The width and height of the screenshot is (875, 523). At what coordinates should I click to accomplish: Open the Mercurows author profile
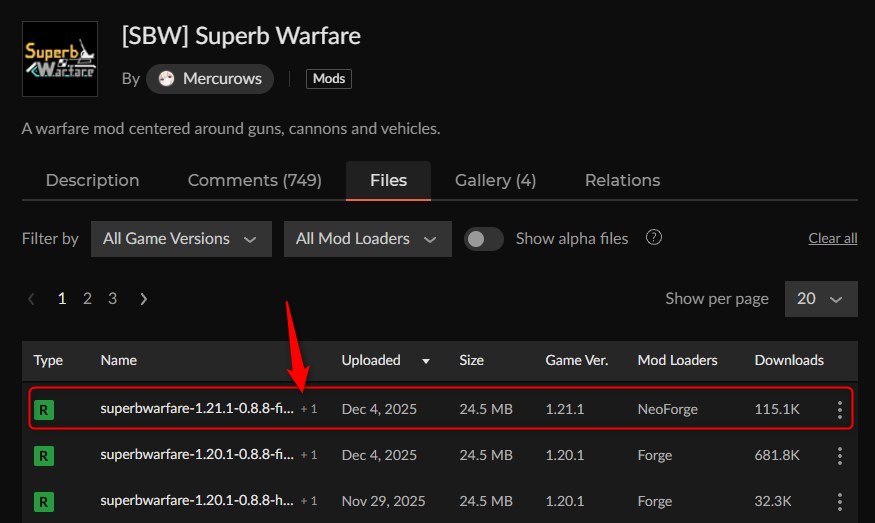pos(210,79)
